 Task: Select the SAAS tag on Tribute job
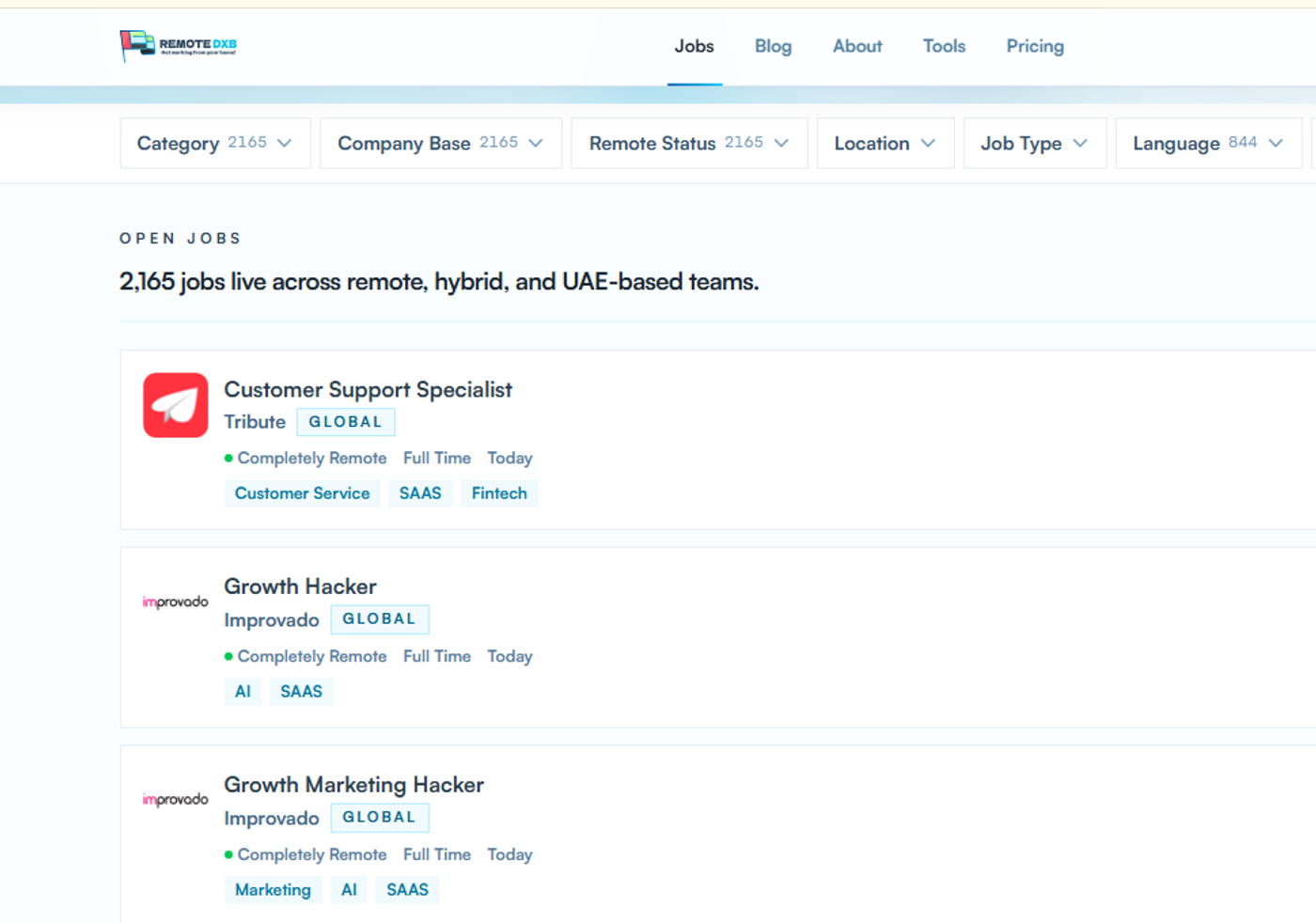coord(420,493)
